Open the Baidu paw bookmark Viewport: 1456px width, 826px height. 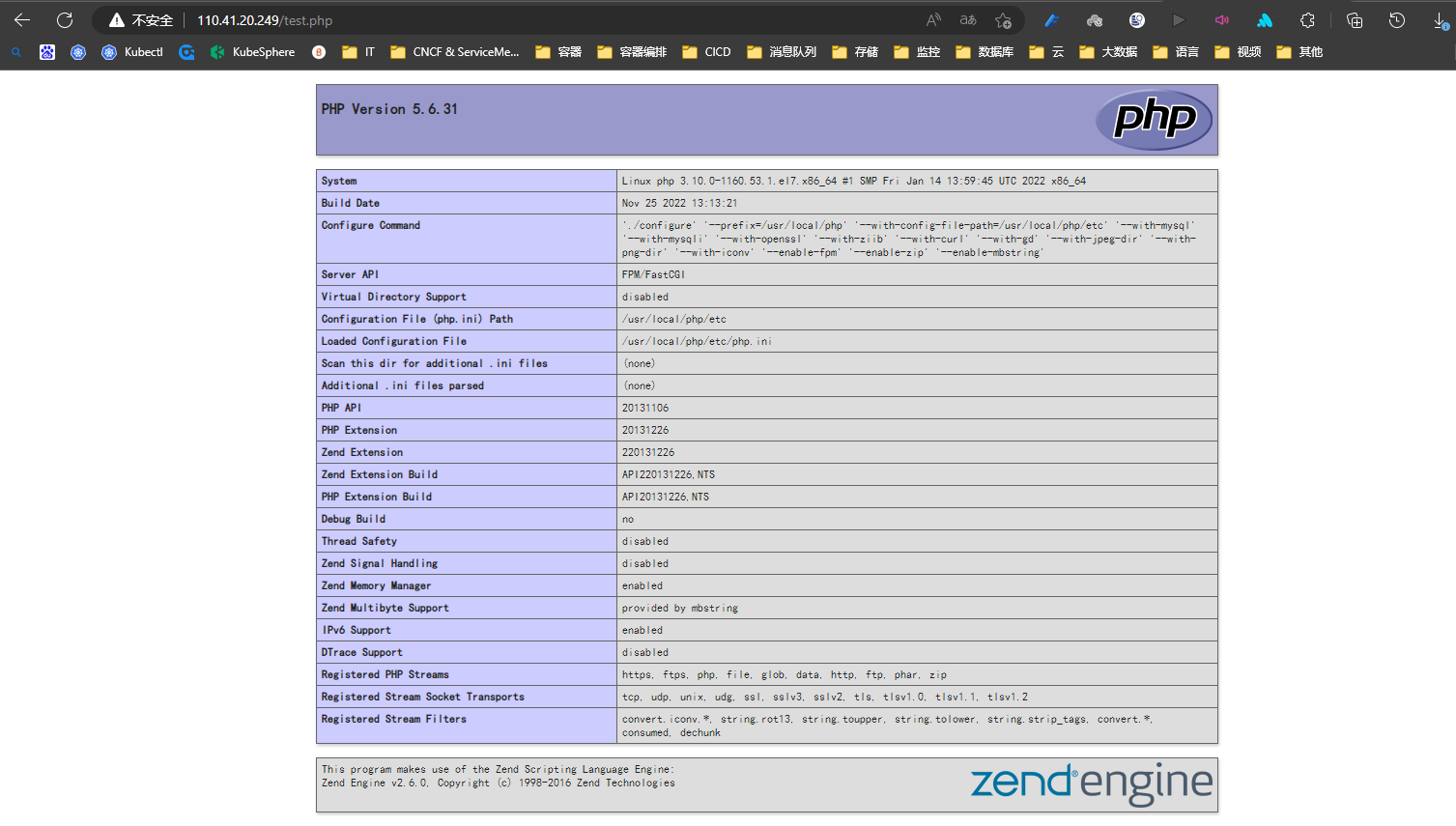pyautogui.click(x=47, y=52)
